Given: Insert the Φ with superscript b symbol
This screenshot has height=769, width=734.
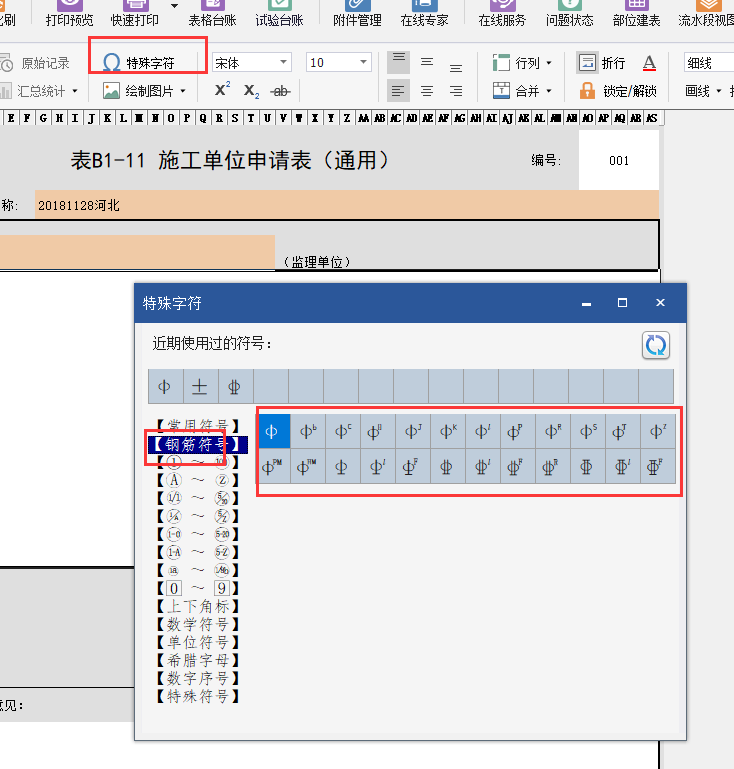Looking at the screenshot, I should tap(309, 432).
